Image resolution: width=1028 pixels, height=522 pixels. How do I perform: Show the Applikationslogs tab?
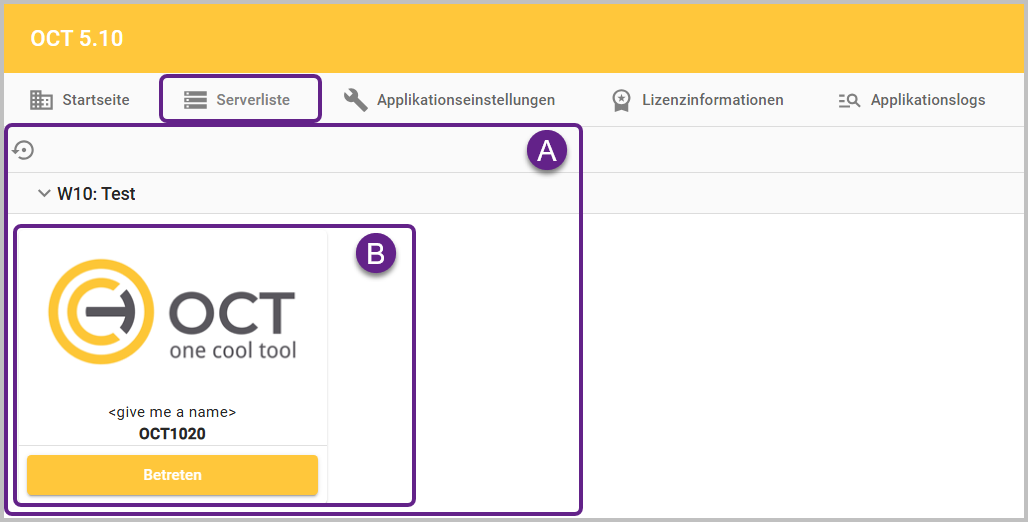pos(927,100)
